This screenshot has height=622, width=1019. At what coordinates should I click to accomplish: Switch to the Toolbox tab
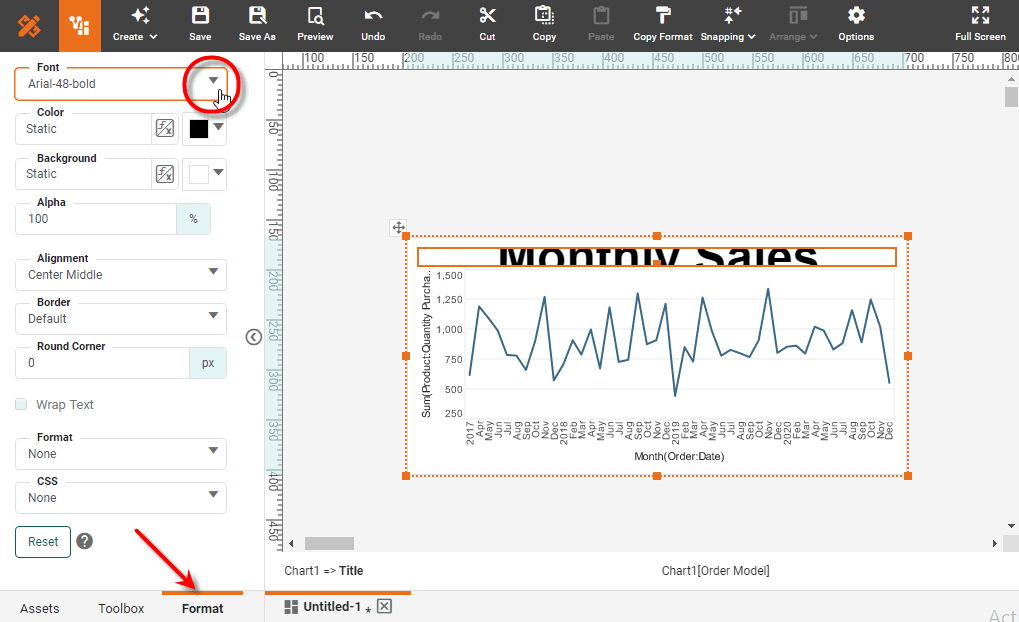(x=121, y=608)
